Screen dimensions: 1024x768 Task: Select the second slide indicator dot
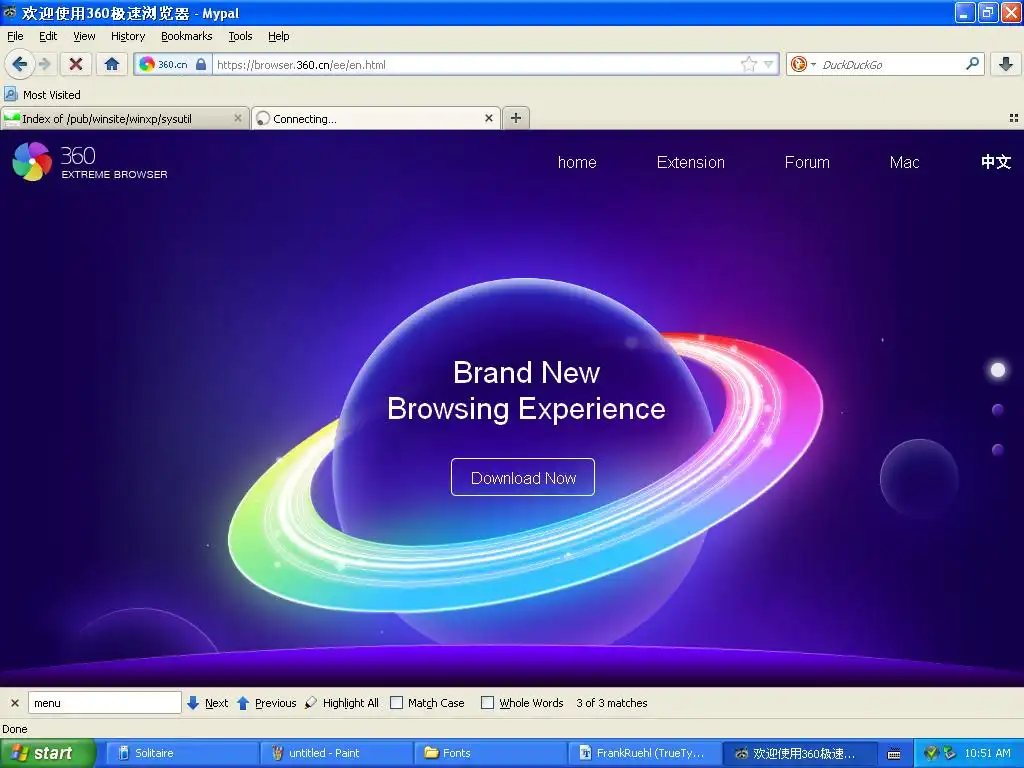[x=997, y=410]
